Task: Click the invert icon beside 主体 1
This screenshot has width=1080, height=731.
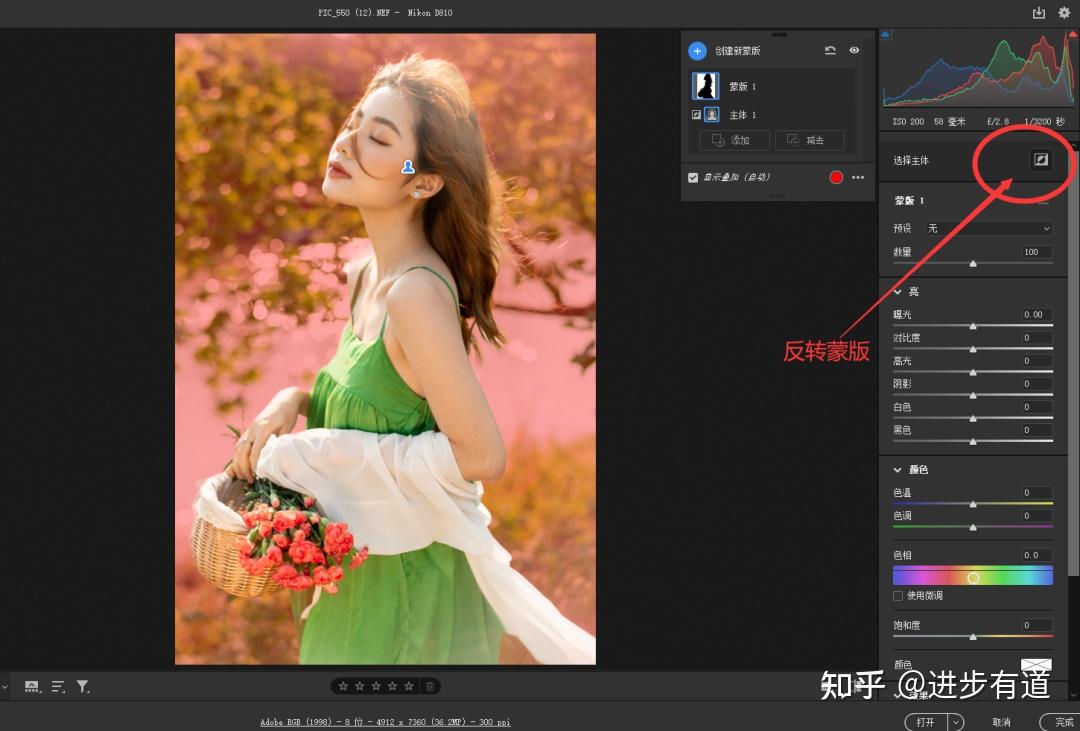Action: pos(696,115)
